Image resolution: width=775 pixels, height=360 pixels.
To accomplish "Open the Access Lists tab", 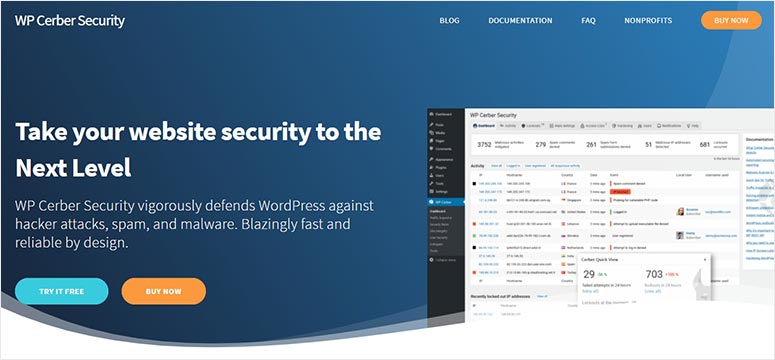I will click(x=594, y=126).
